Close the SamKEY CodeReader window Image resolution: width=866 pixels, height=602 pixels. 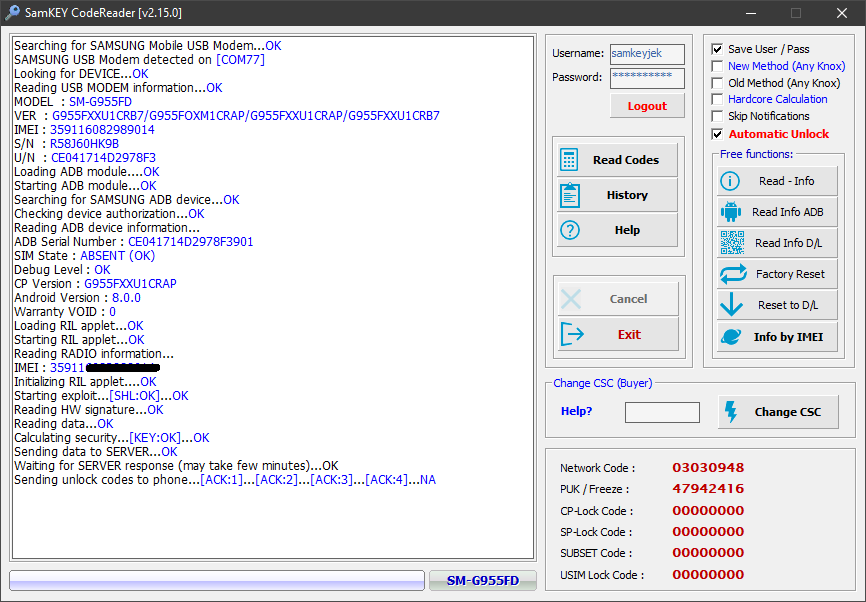842,13
